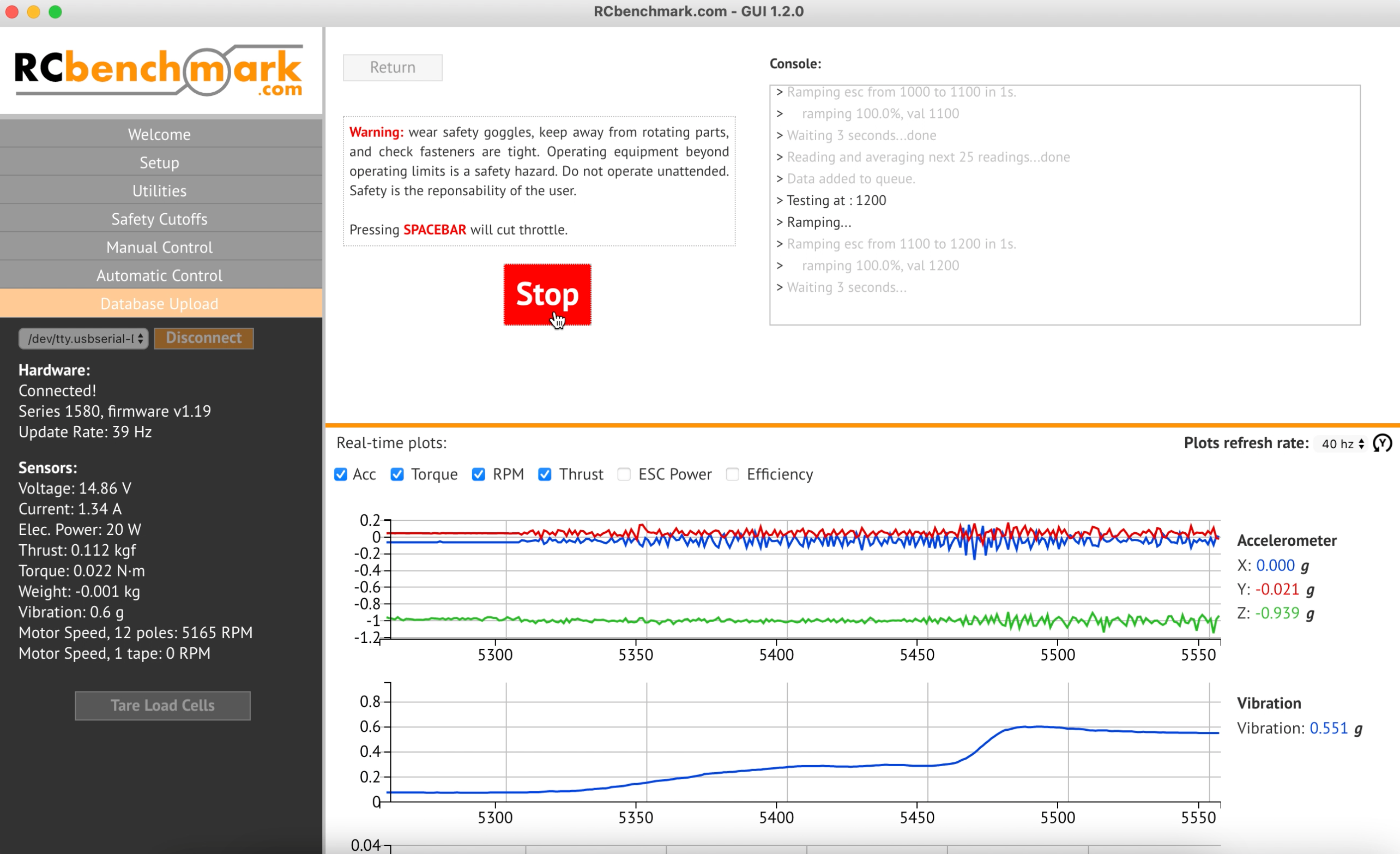Screen dimensions: 1400x854
Task: Open the plots refresh rate selector
Action: click(x=1338, y=444)
